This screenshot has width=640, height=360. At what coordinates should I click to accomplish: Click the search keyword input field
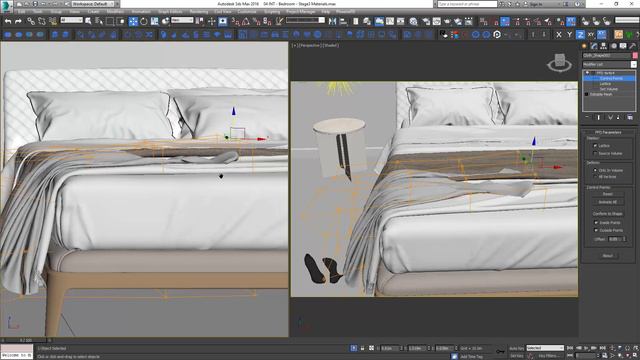pyautogui.click(x=467, y=4)
